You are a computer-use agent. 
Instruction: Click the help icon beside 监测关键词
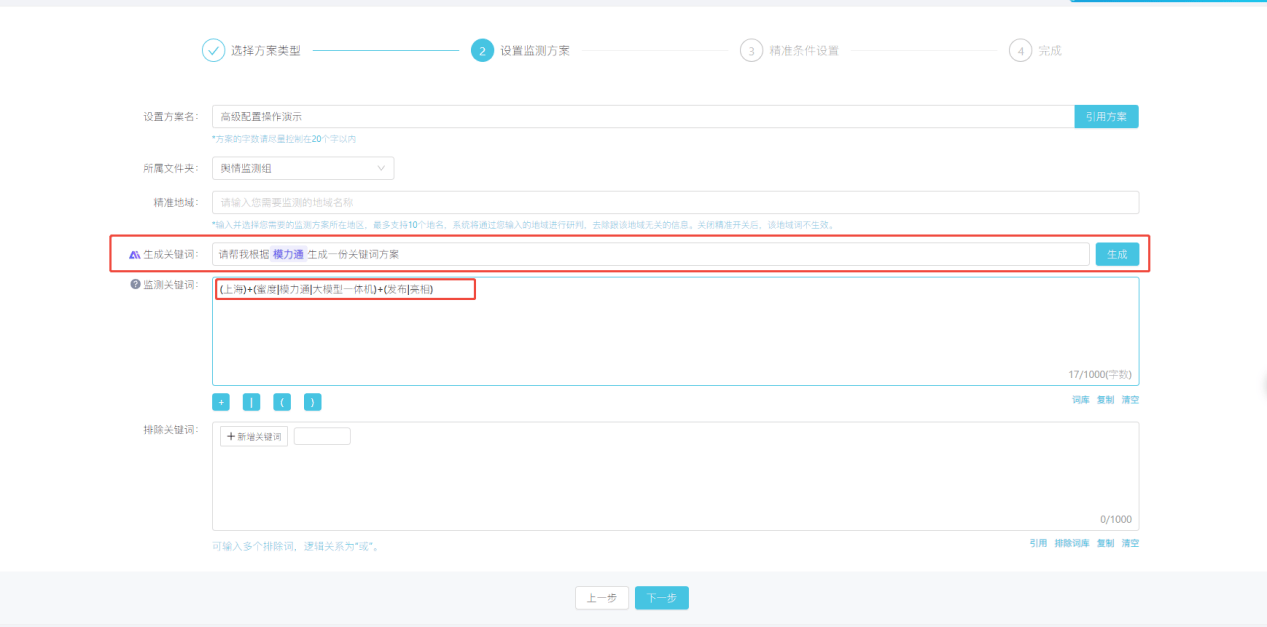click(x=136, y=285)
